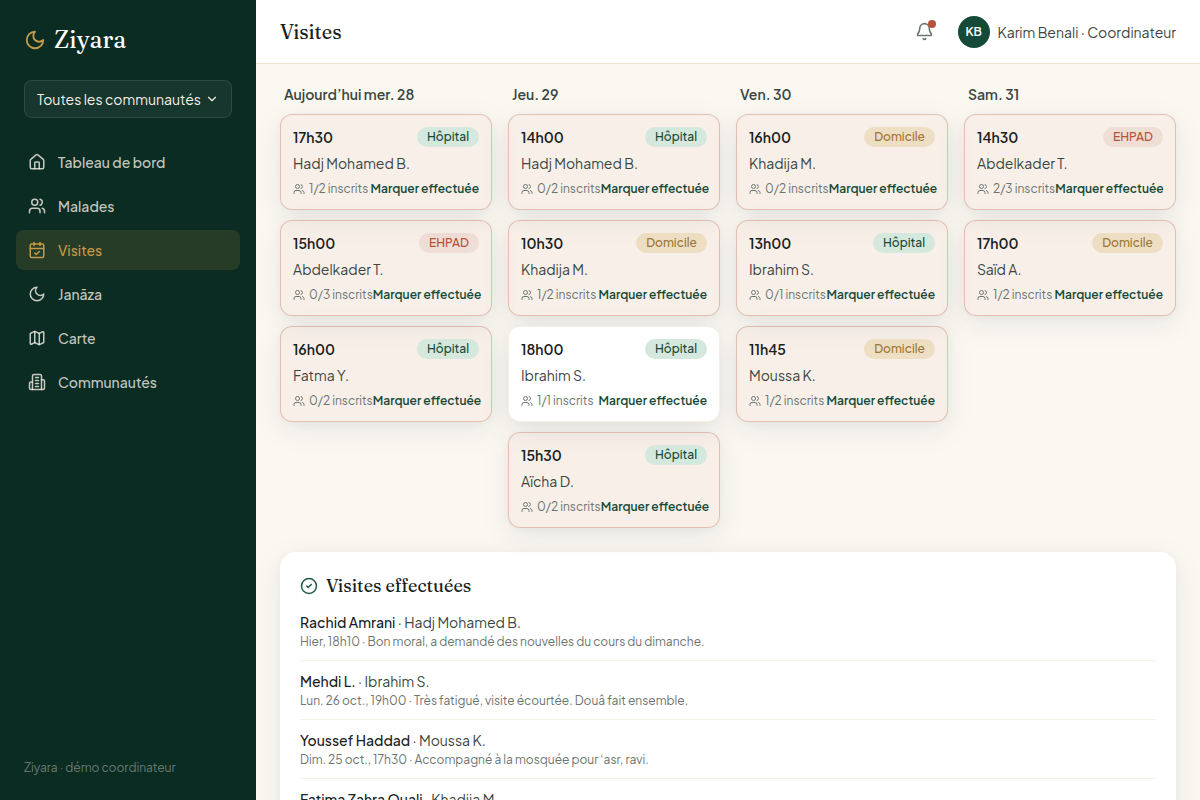
Task: Click Marquer effectuée on the 11h45 Moussa K. card
Action: click(x=881, y=401)
